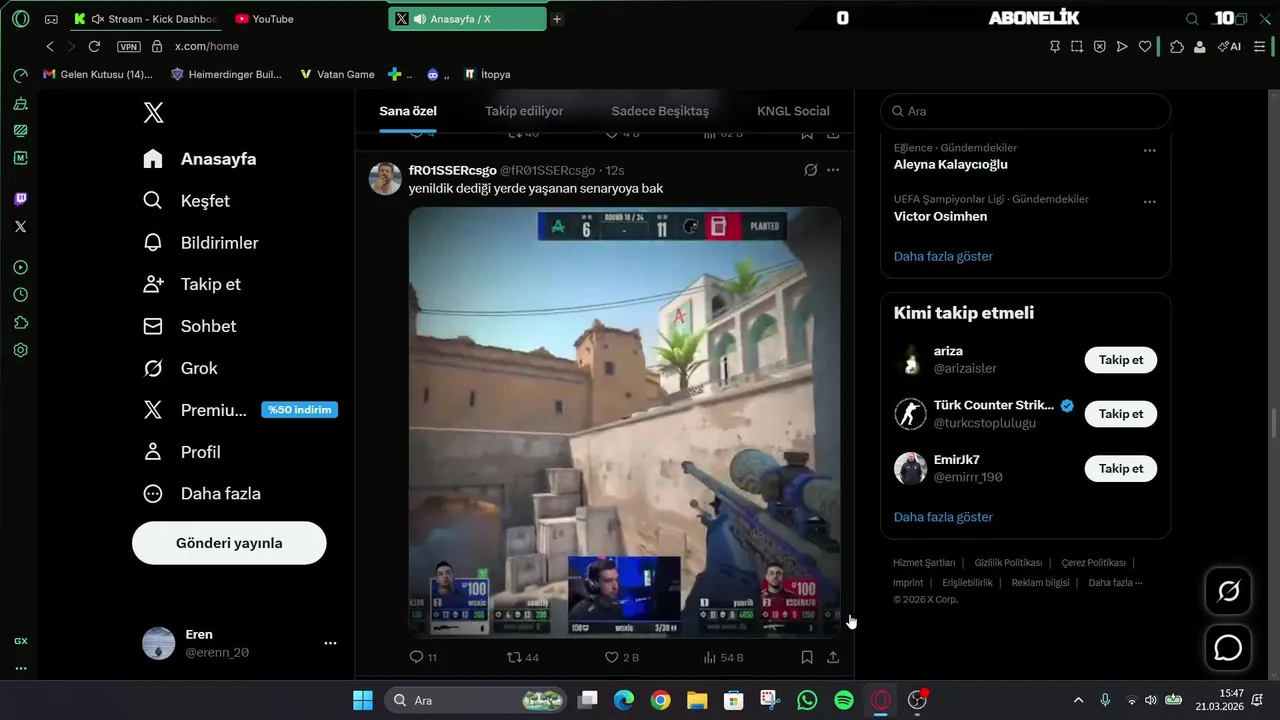Open settings gear in GX sidebar
The image size is (1280, 720).
tap(20, 350)
